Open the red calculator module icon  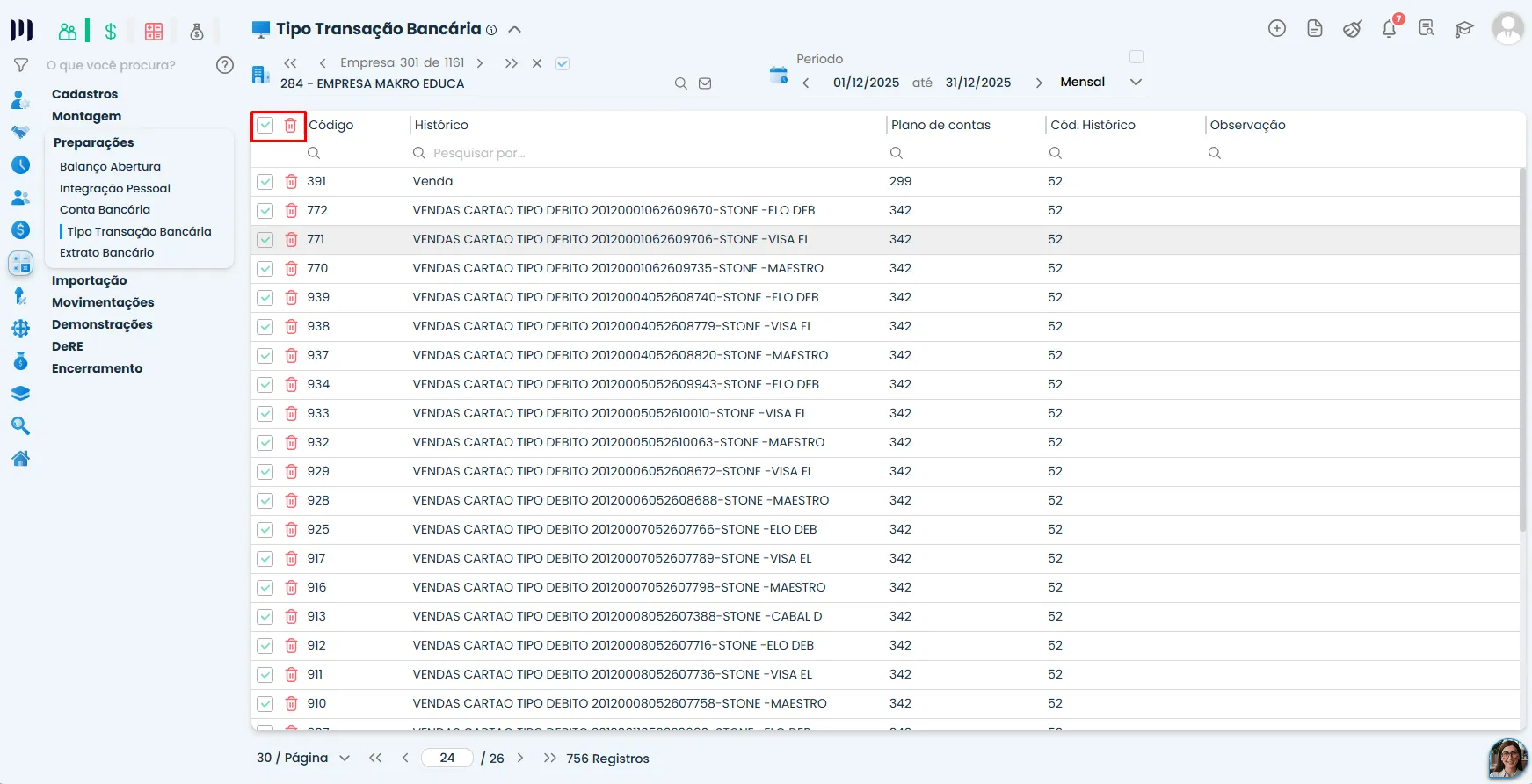[x=154, y=32]
